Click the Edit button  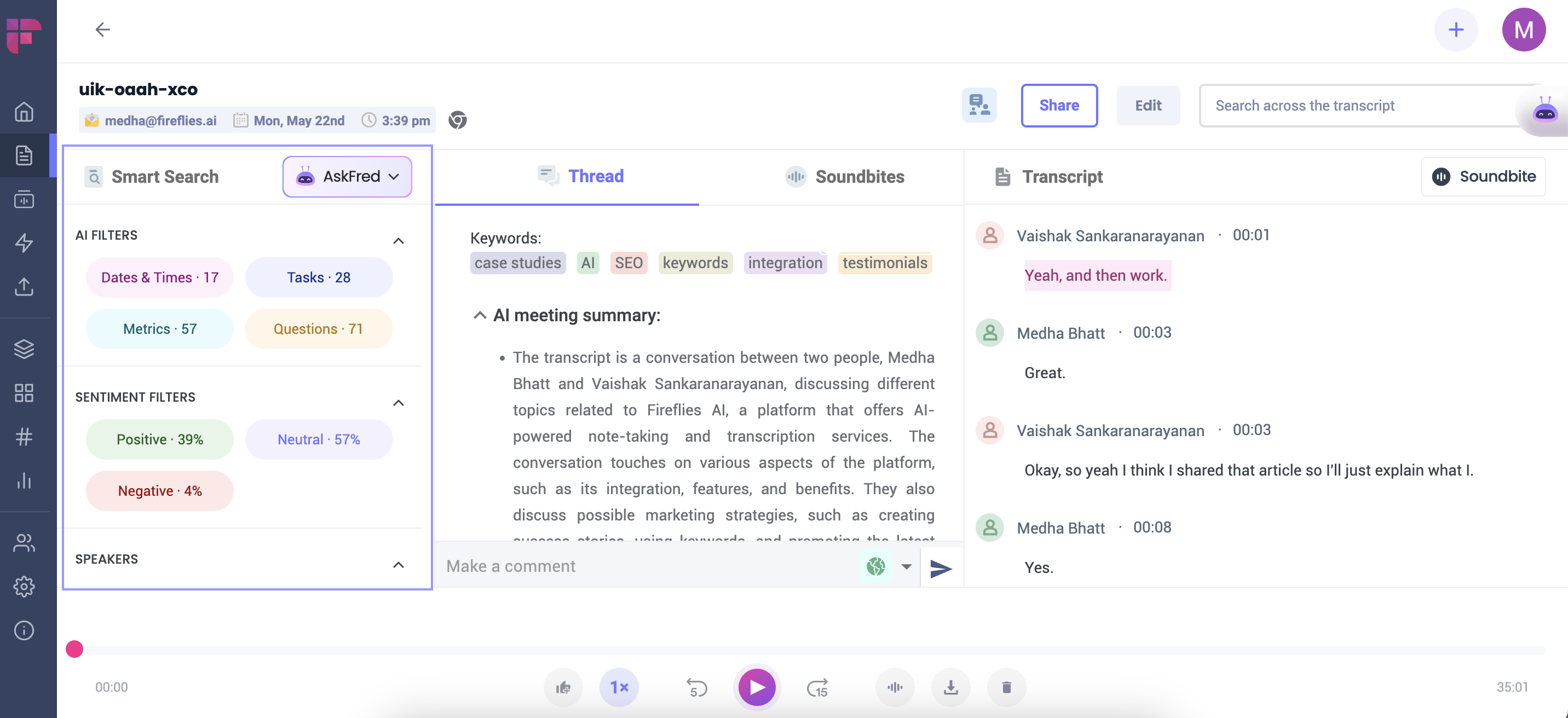tap(1148, 105)
